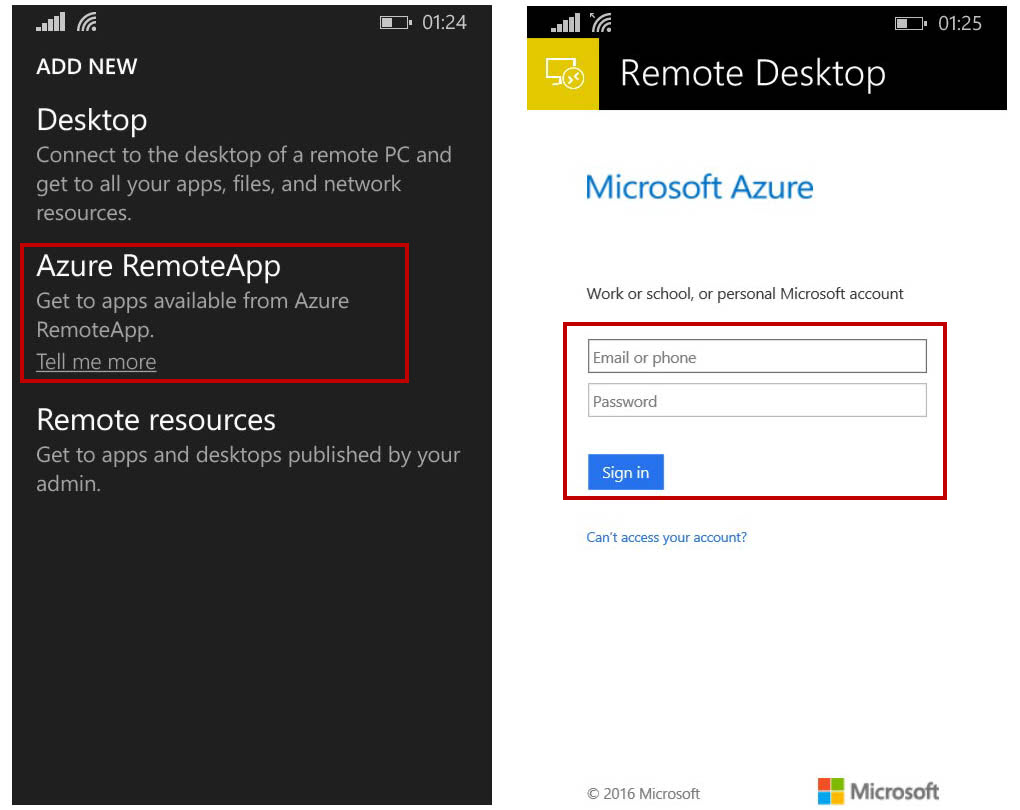This screenshot has width=1020, height=810.
Task: Click the 01:24 clock
Action: pos(444,23)
